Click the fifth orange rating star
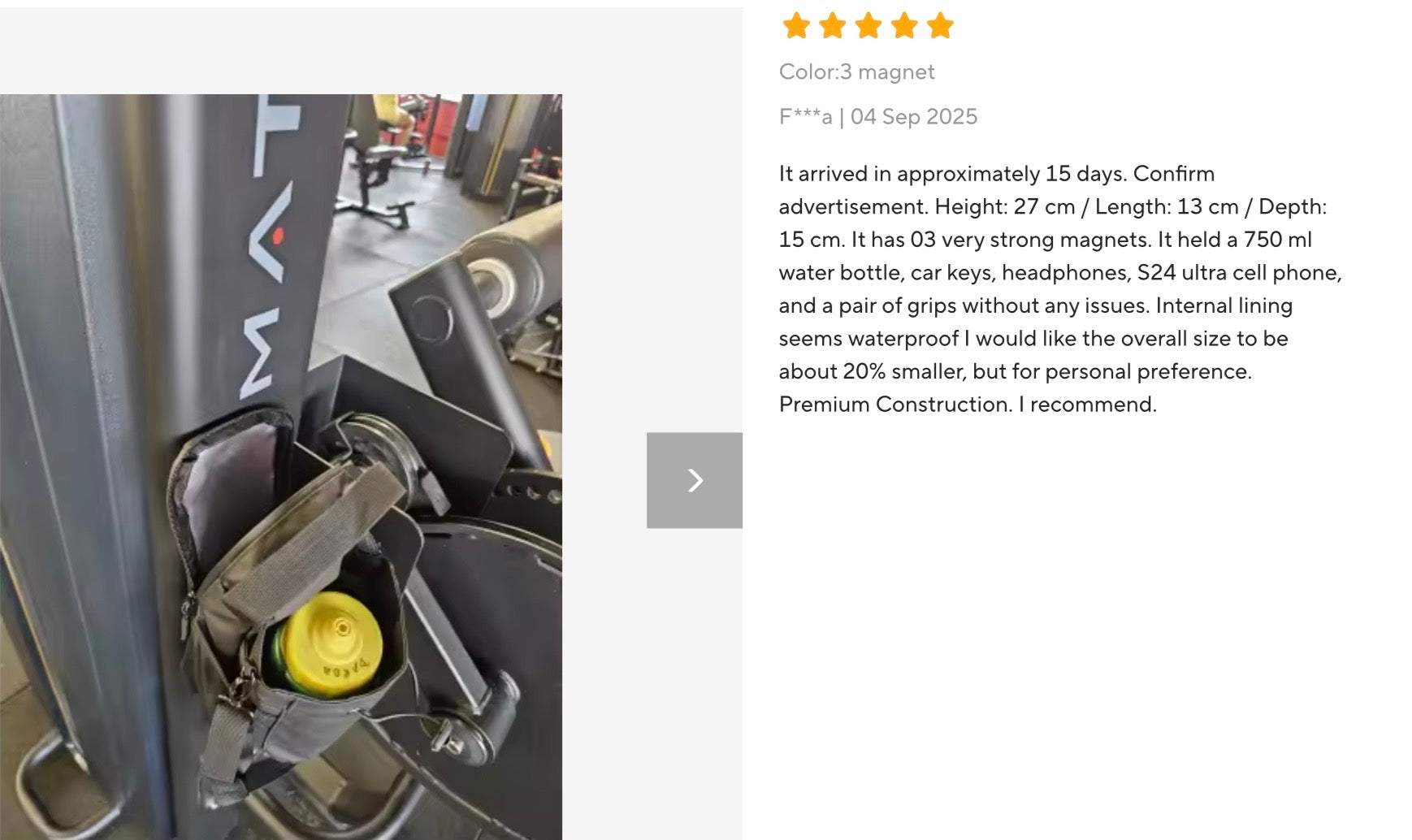This screenshot has height=840, width=1412. [x=939, y=25]
